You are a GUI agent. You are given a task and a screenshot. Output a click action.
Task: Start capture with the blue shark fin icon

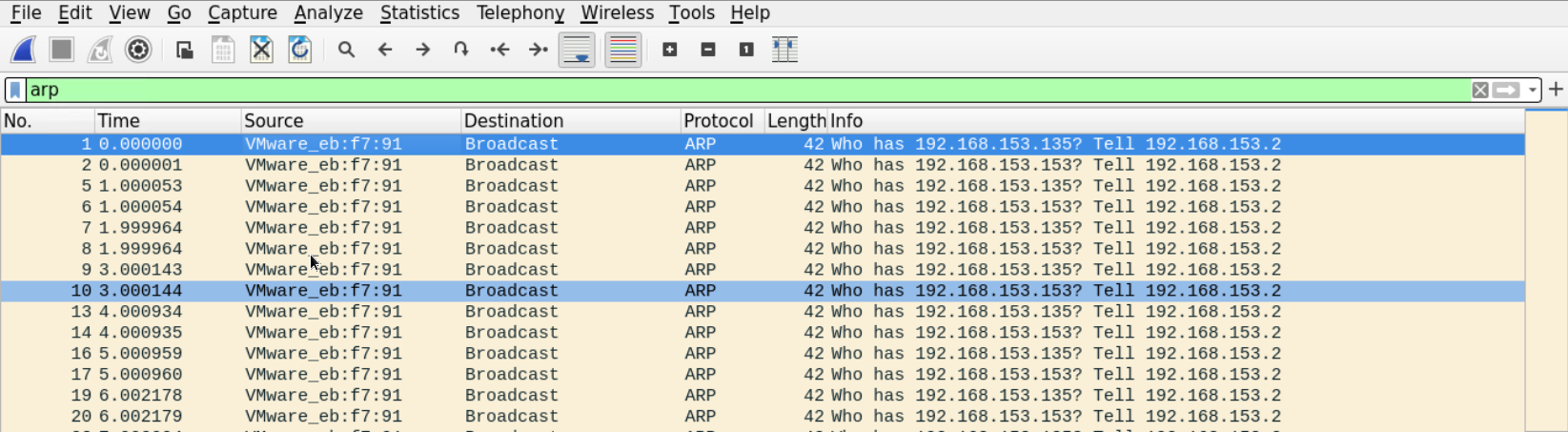coord(24,50)
